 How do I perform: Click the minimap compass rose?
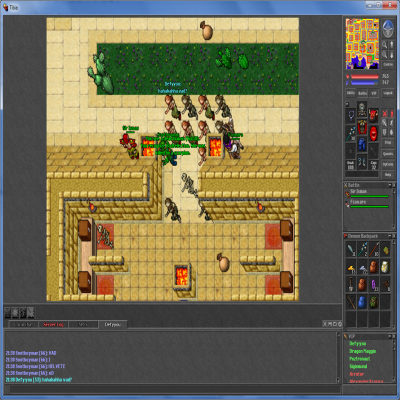coord(388,29)
